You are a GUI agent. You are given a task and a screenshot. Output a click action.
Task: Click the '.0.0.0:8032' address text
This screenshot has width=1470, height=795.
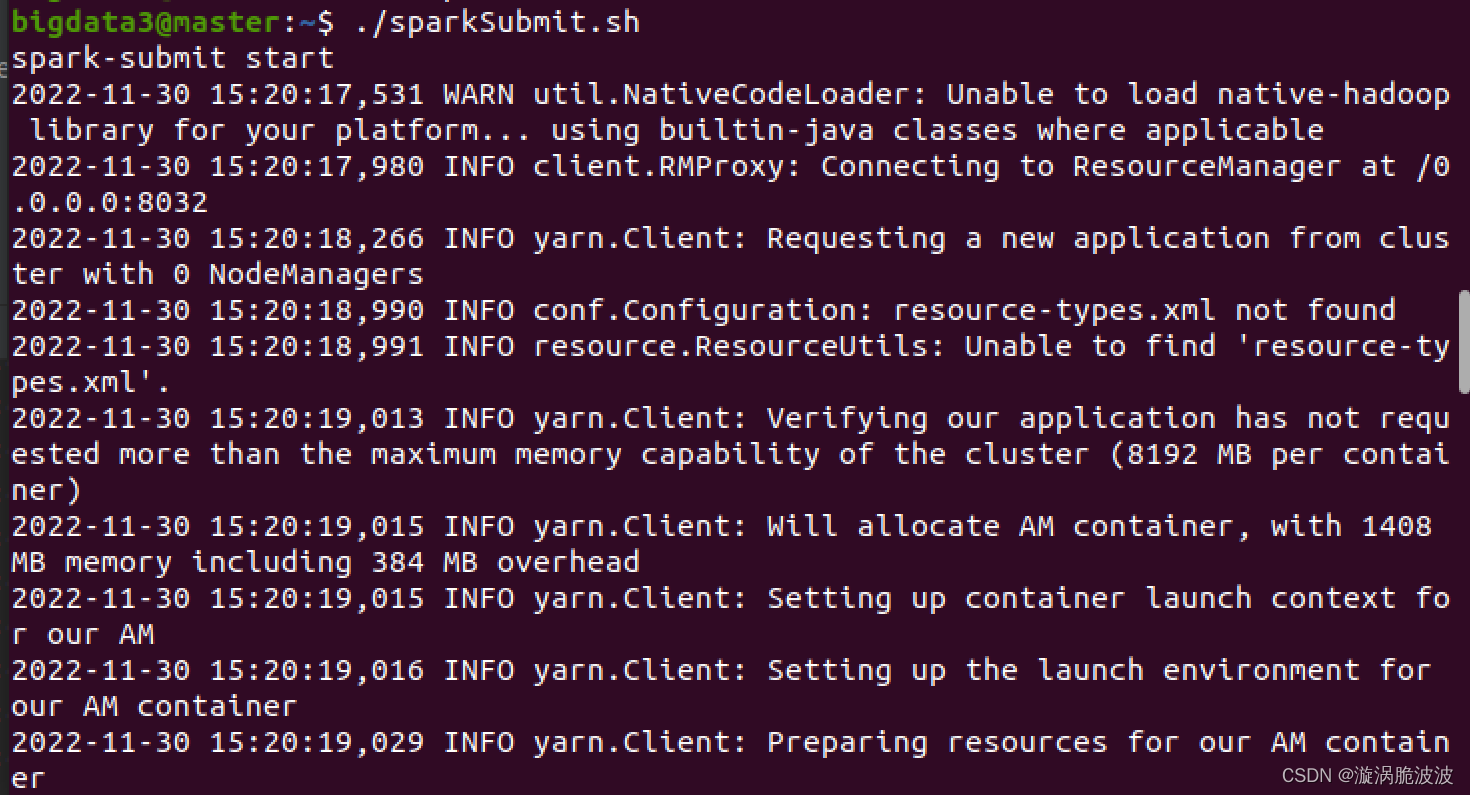pyautogui.click(x=110, y=202)
